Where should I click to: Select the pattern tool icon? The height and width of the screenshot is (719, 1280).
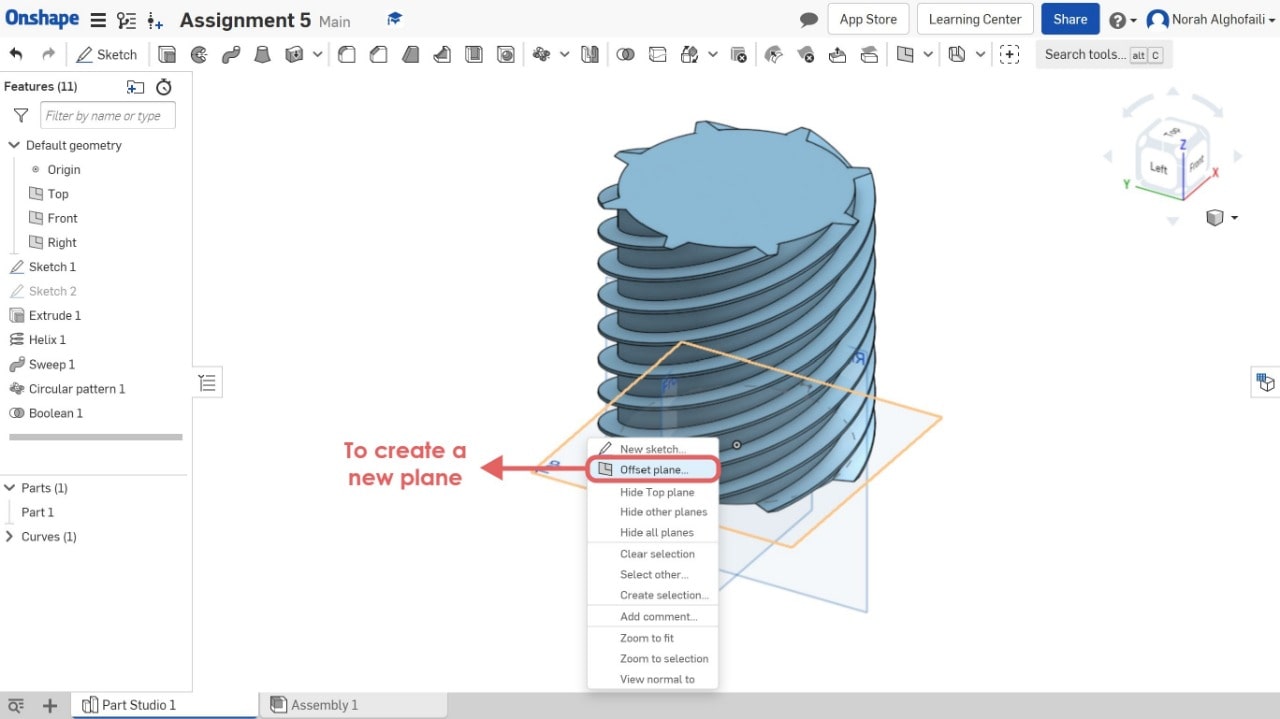542,55
